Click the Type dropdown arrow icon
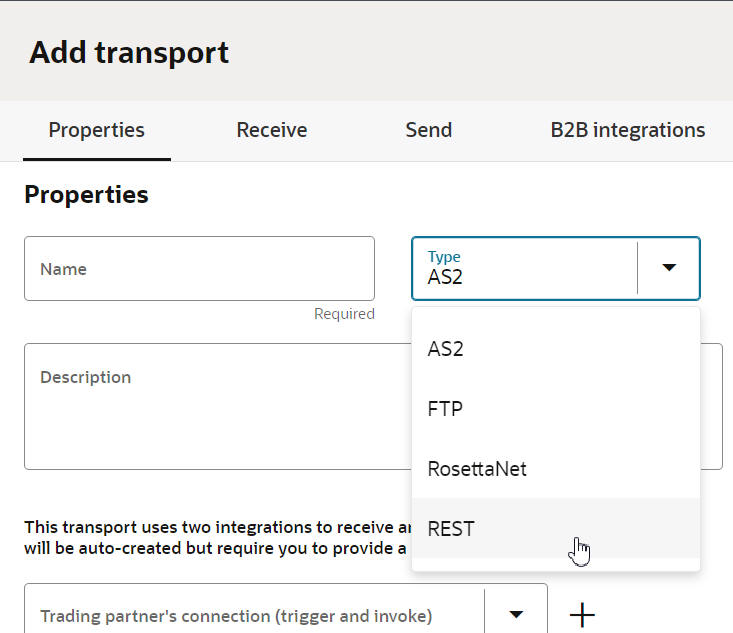This screenshot has width=733, height=633. point(669,268)
